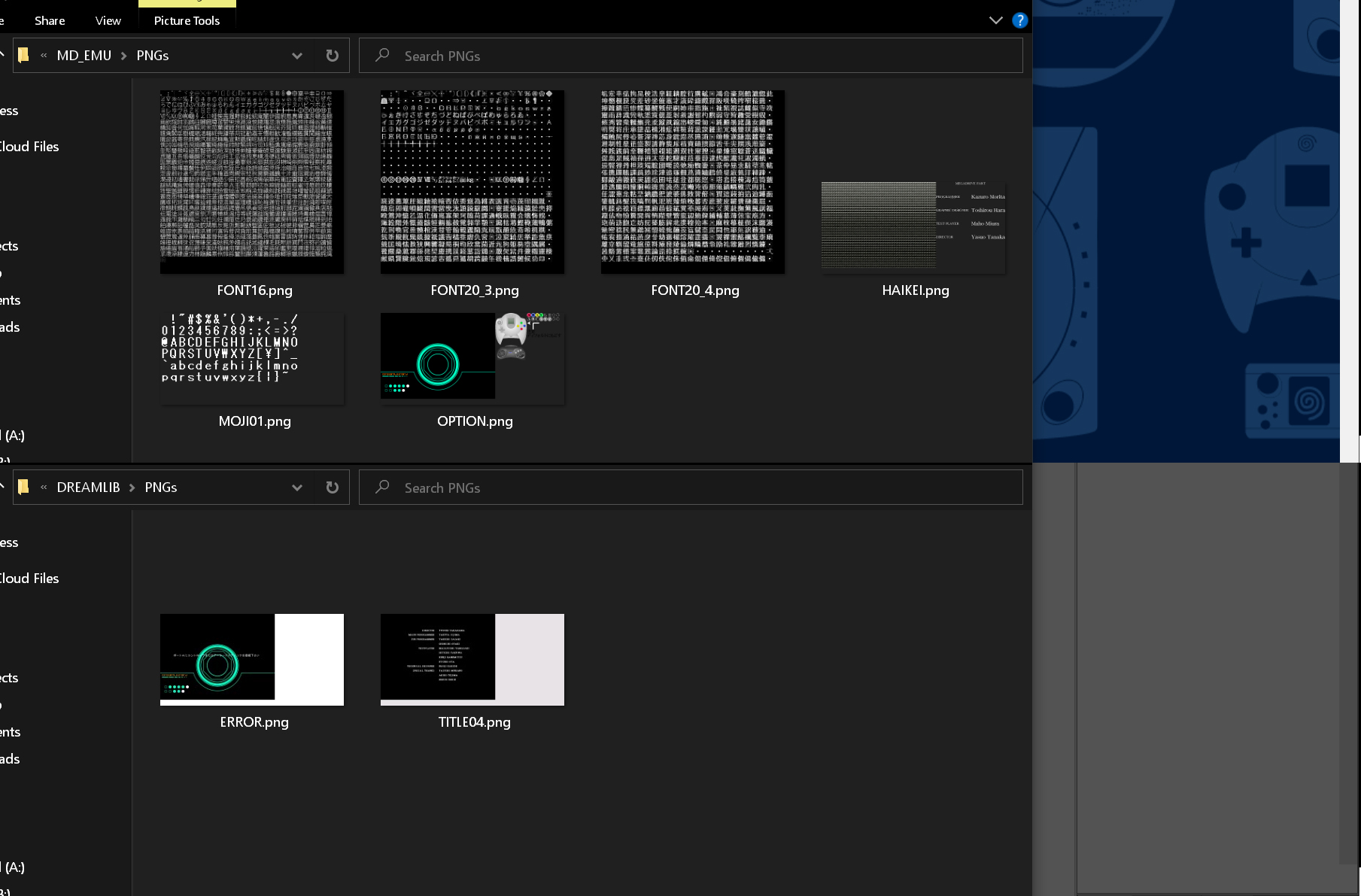
Task: Select OPTION.png thumbnail
Action: pos(472,359)
